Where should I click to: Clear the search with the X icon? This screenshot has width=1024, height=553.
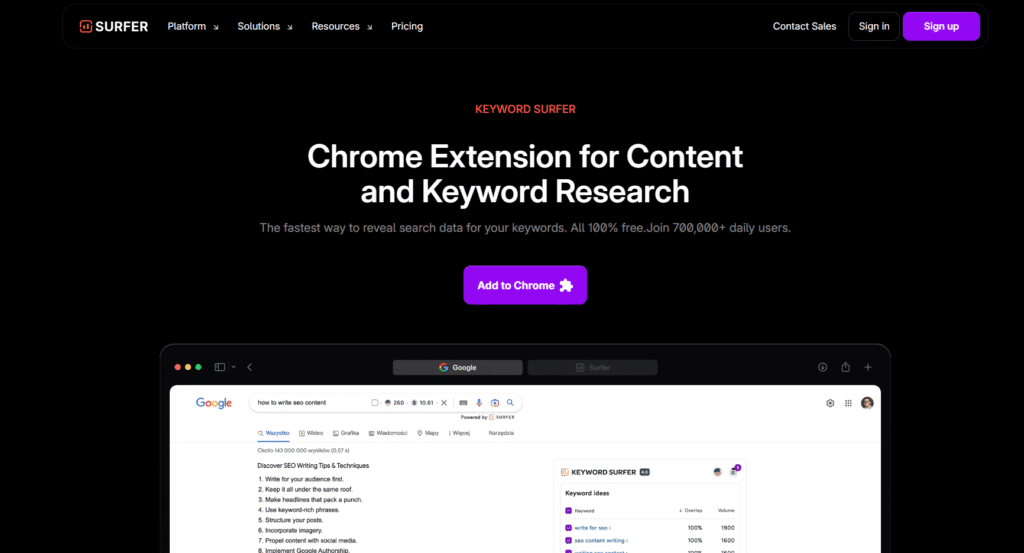(x=444, y=403)
